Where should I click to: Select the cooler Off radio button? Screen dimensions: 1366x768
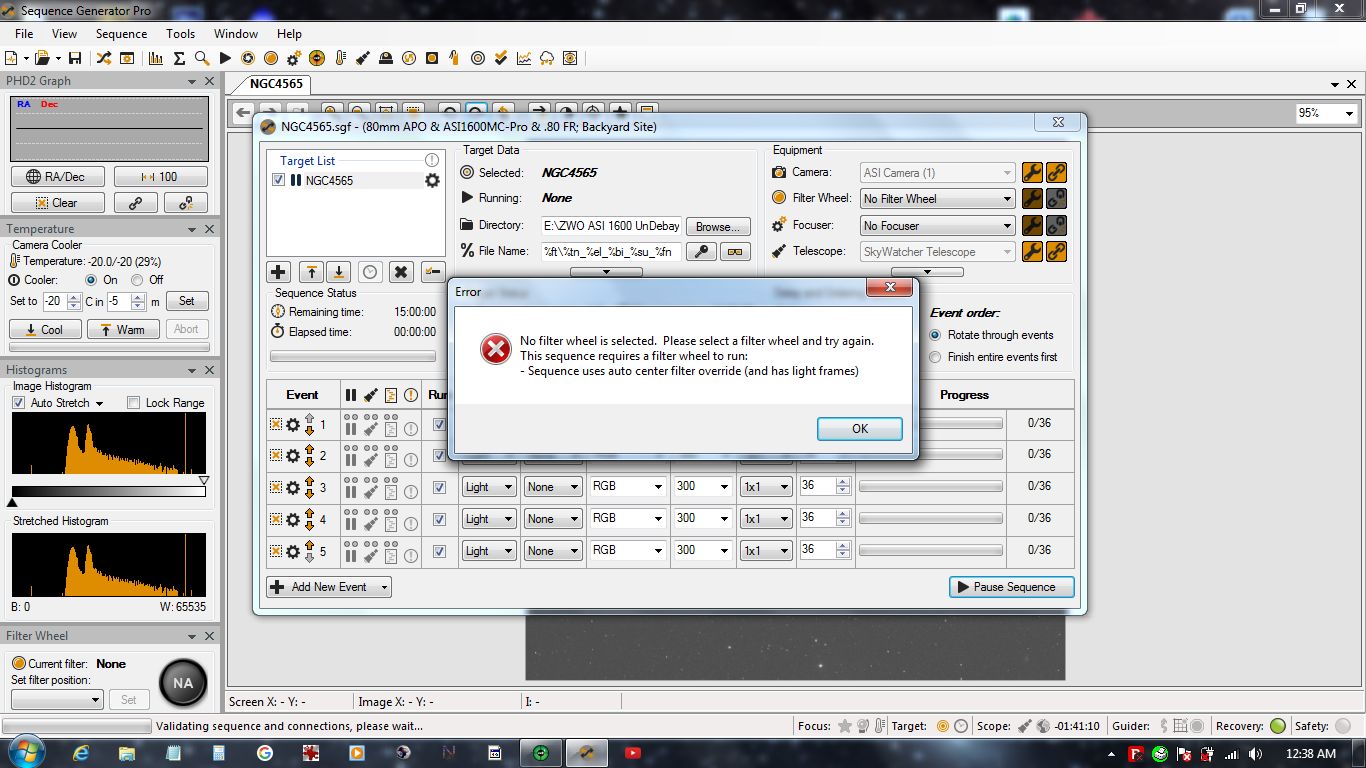click(138, 280)
